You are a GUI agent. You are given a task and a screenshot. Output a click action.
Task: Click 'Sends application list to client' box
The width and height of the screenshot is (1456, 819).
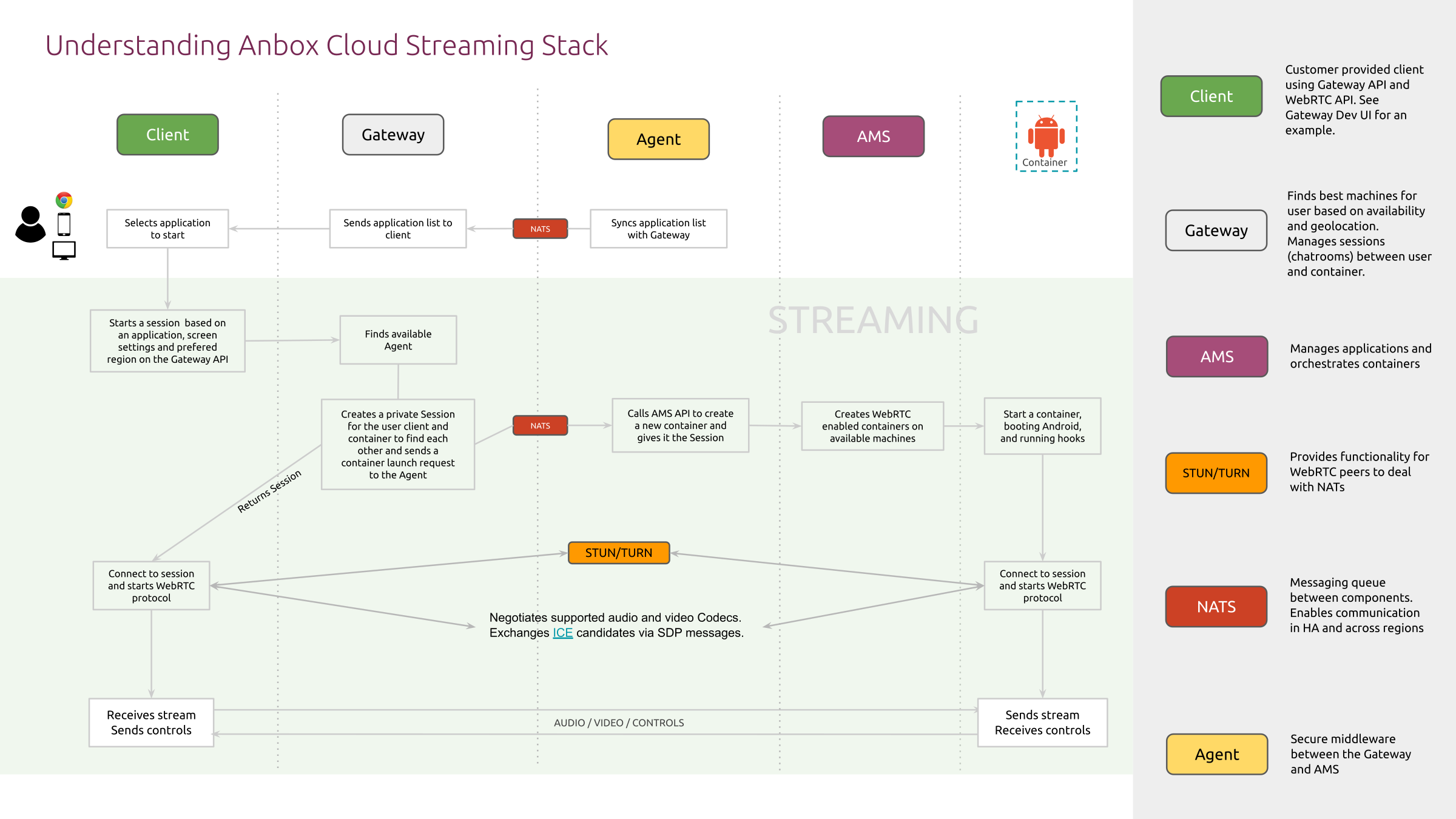tap(398, 229)
